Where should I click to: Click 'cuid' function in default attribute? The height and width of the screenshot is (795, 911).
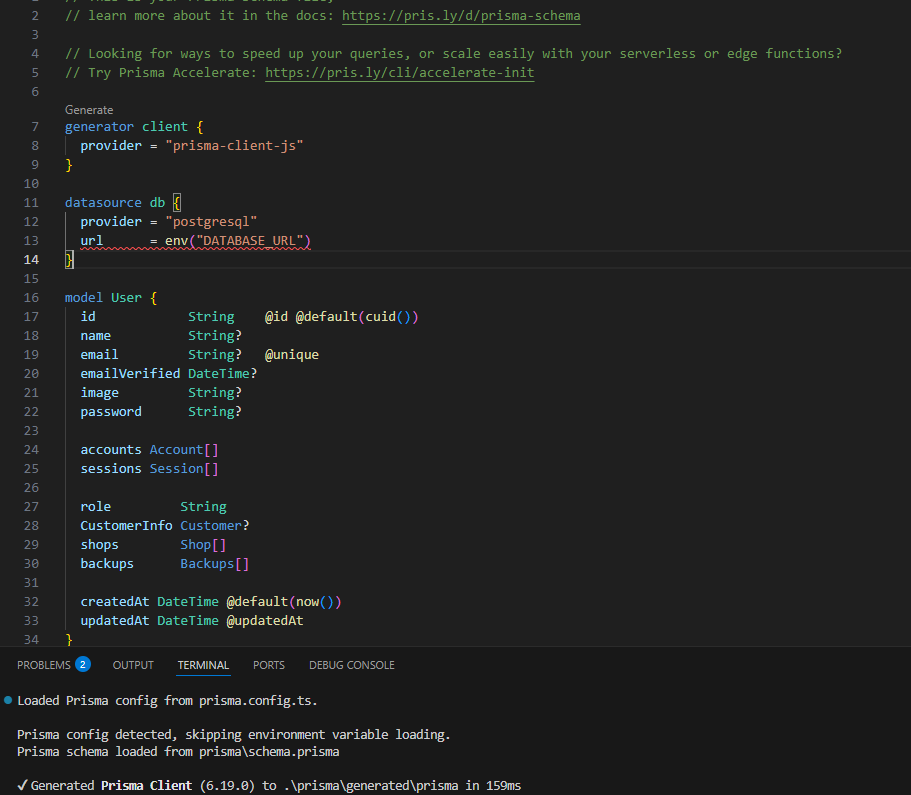coord(381,317)
